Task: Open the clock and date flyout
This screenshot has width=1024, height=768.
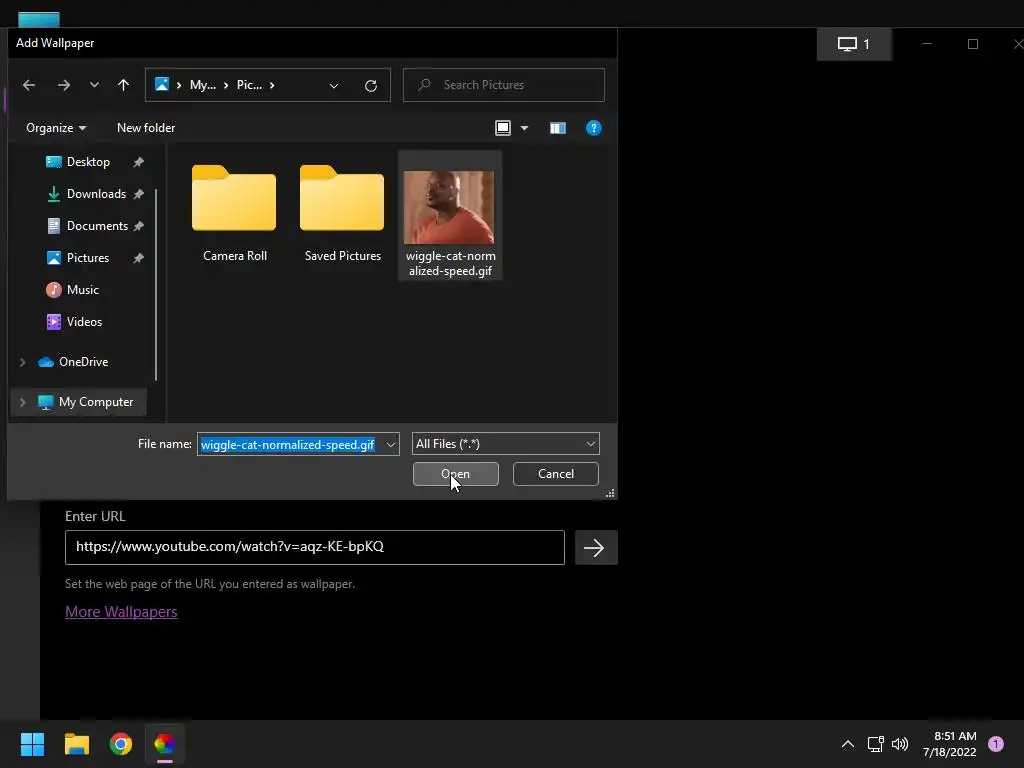Action: pos(950,744)
